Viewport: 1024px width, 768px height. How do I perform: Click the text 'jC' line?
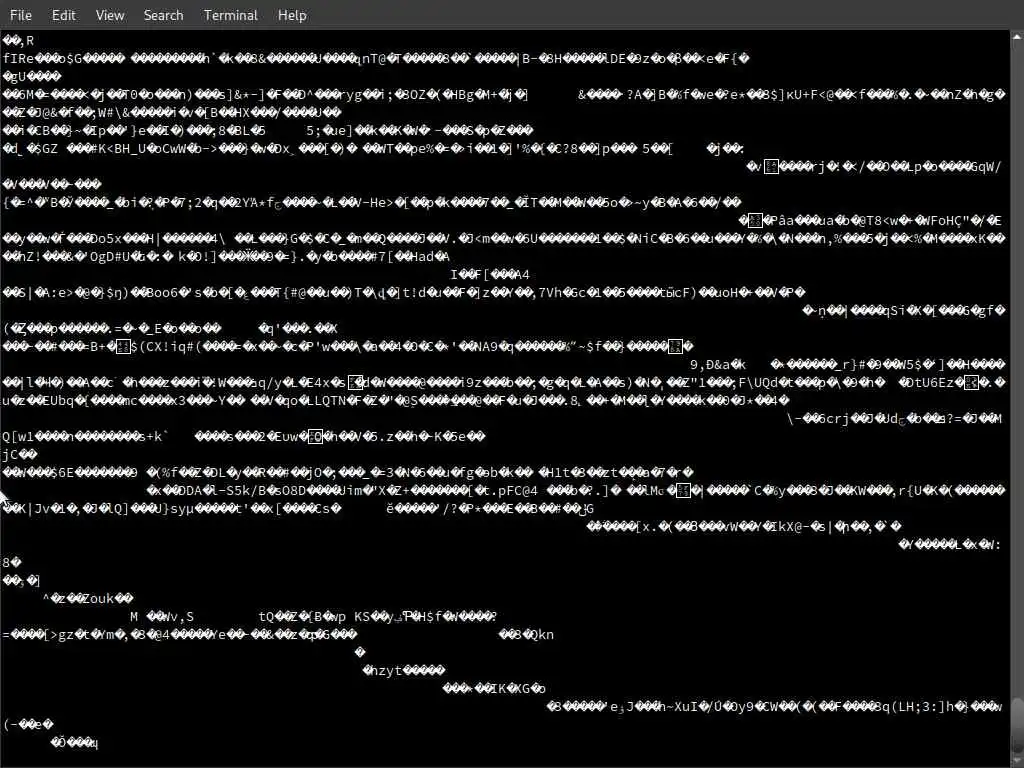[20, 454]
